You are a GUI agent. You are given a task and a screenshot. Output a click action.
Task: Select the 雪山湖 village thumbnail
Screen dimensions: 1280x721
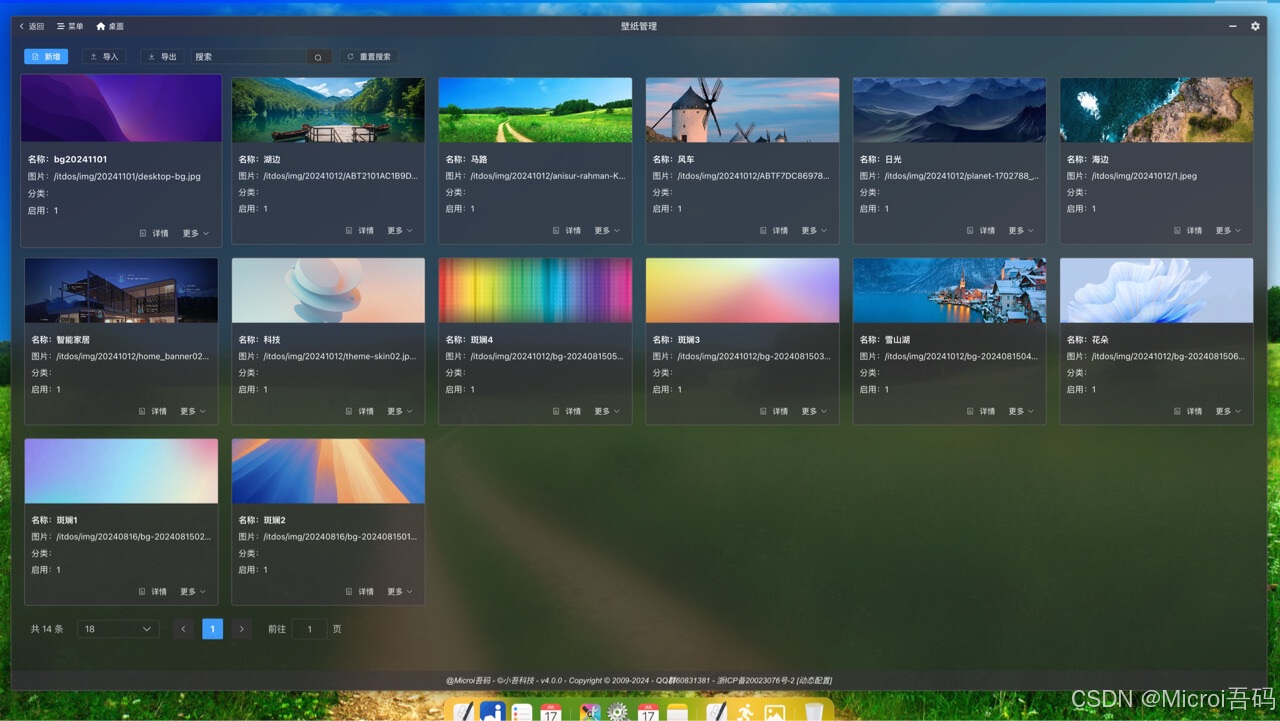click(949, 291)
